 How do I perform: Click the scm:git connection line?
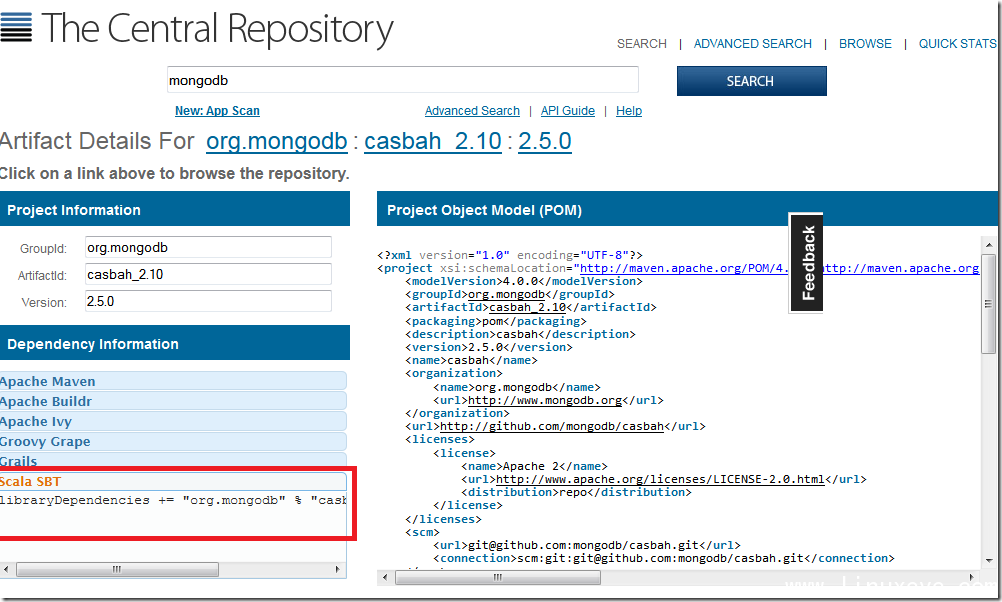click(x=664, y=559)
